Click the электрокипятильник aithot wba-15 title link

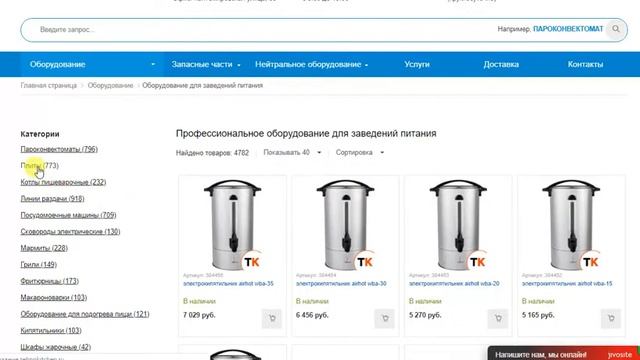(x=567, y=284)
